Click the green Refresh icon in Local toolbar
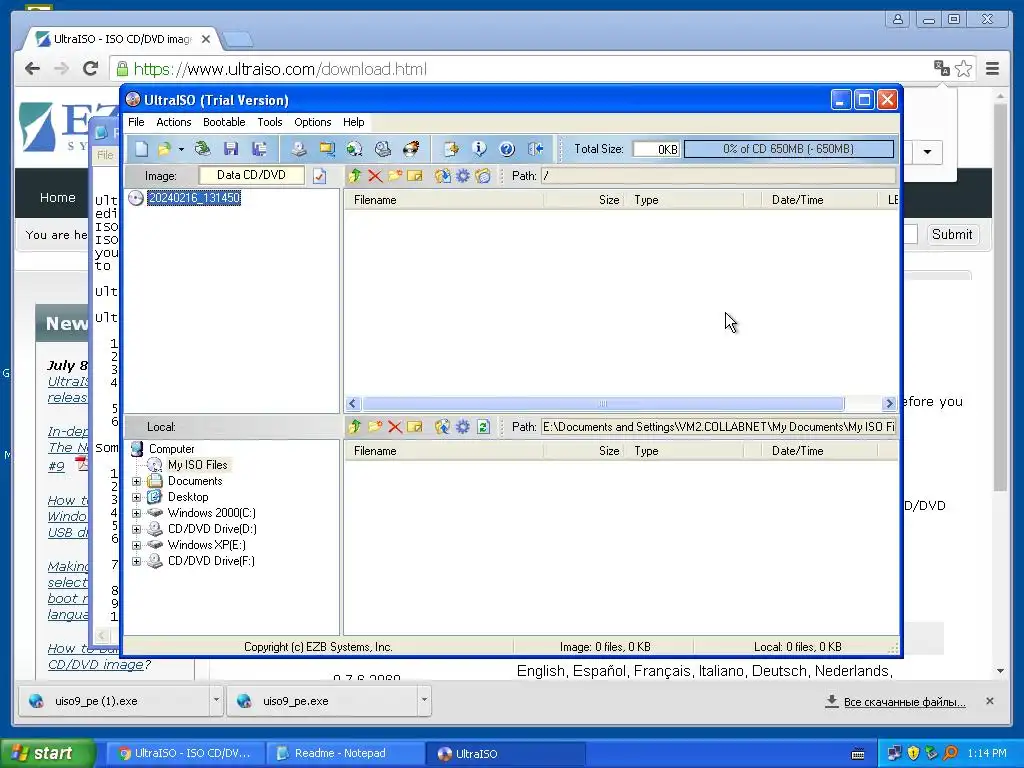The height and width of the screenshot is (768, 1024). pyautogui.click(x=483, y=426)
